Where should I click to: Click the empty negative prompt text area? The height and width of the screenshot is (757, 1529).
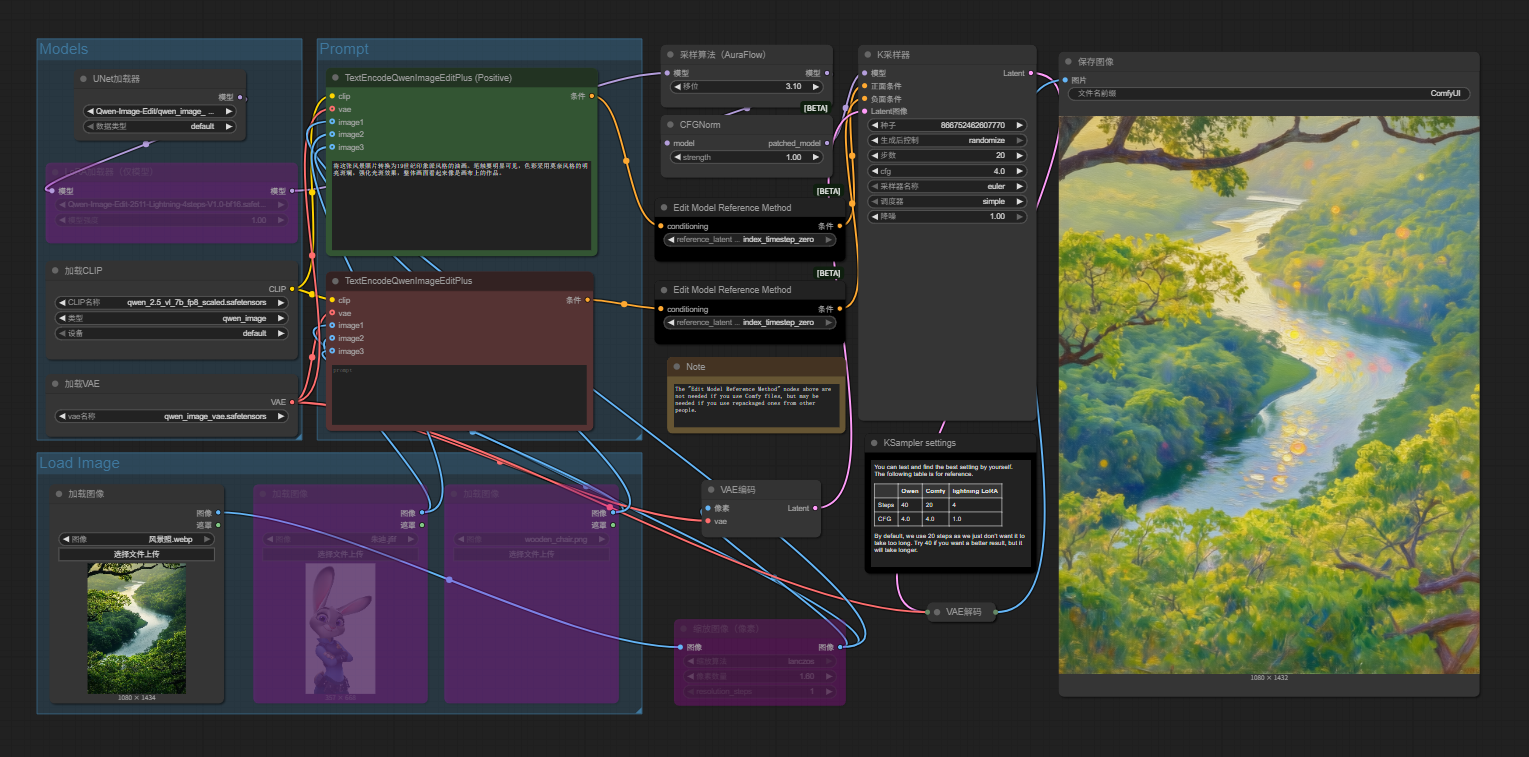point(459,396)
